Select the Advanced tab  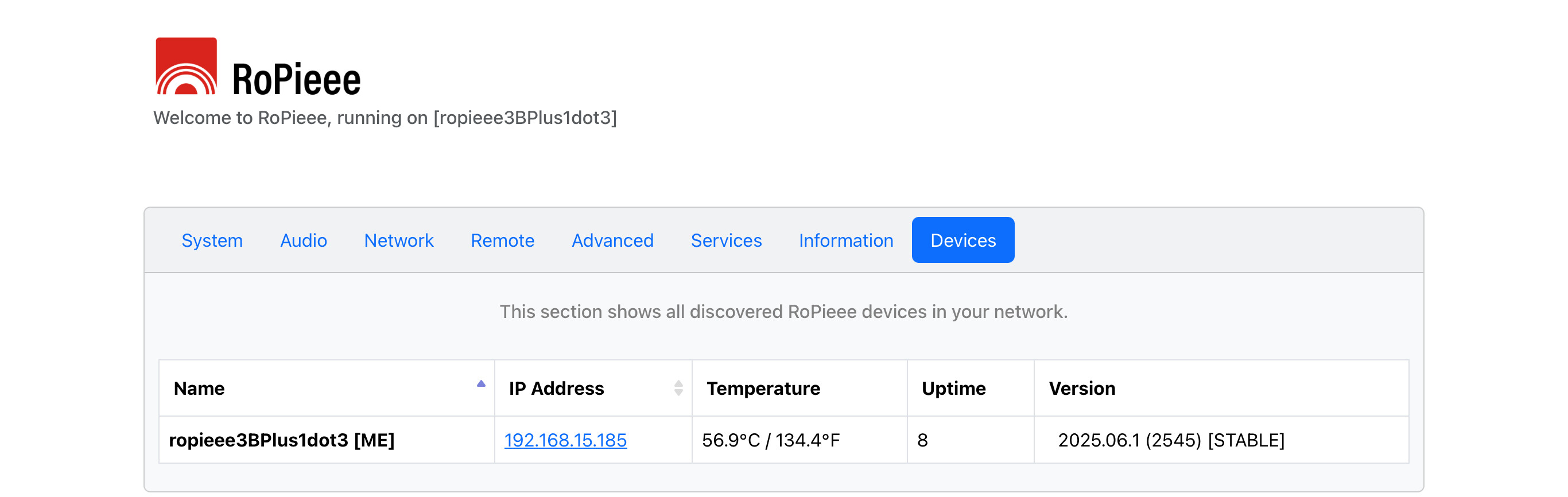612,240
